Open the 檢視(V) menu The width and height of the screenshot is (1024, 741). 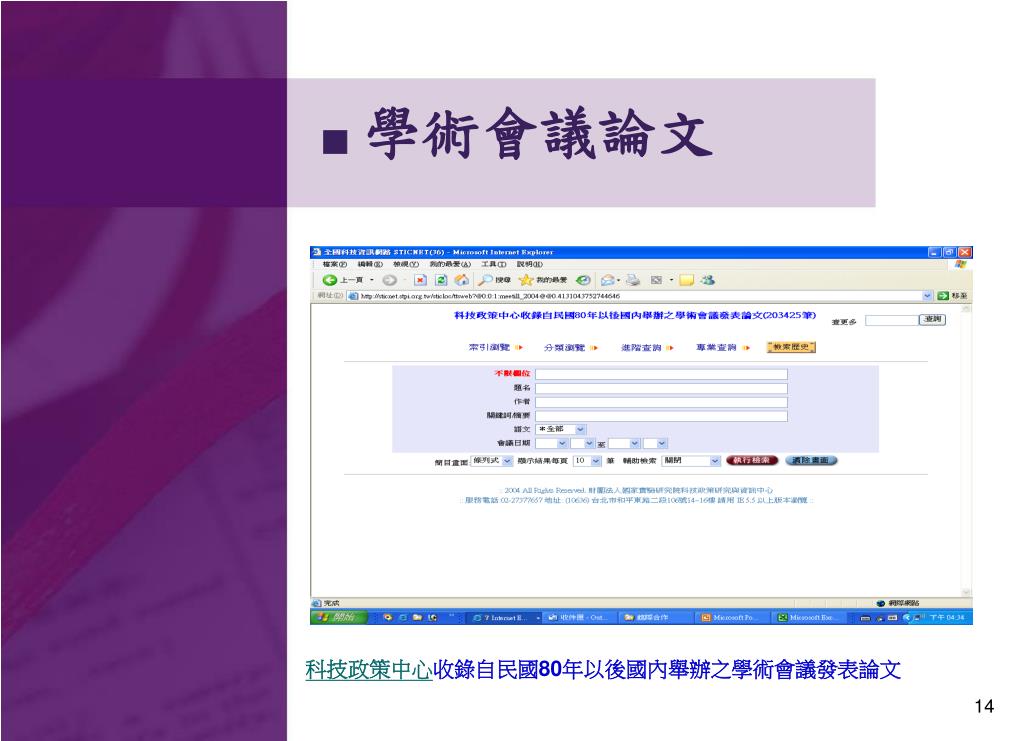[x=406, y=264]
